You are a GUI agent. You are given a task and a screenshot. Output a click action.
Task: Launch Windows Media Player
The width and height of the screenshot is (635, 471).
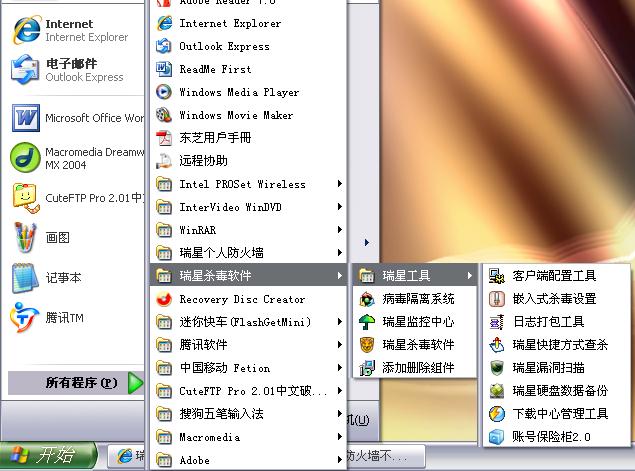(248, 92)
